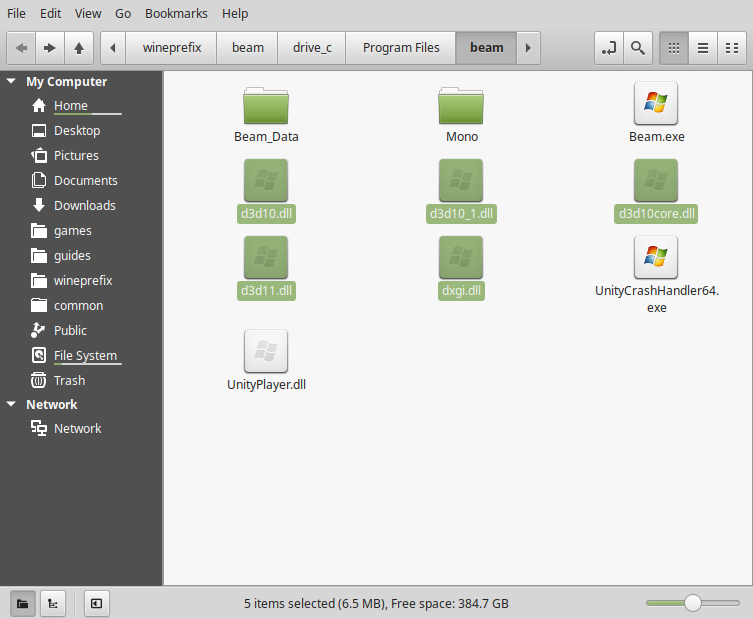The width and height of the screenshot is (753, 619).
Task: Open the File menu
Action: coord(16,13)
